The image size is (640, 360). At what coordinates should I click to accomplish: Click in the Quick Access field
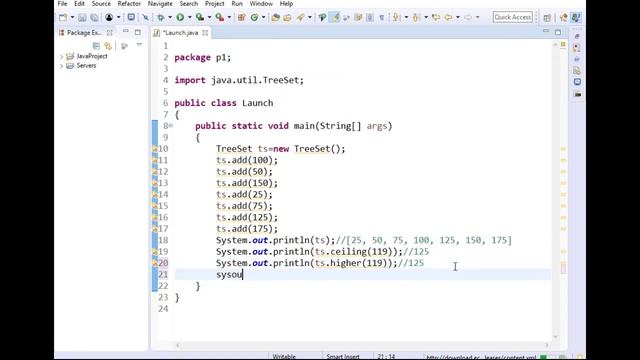tap(513, 17)
